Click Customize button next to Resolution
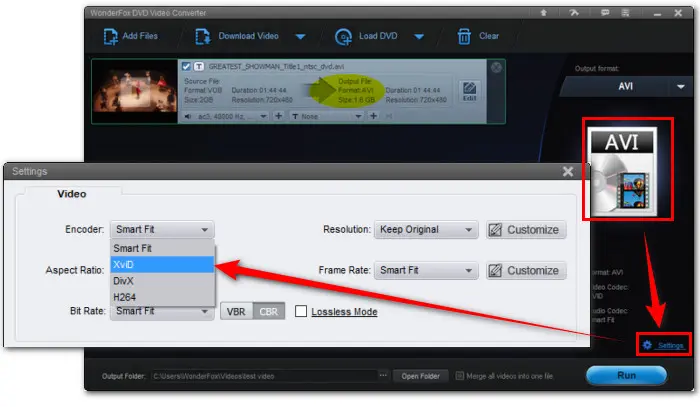Image resolution: width=700 pixels, height=407 pixels. point(526,230)
